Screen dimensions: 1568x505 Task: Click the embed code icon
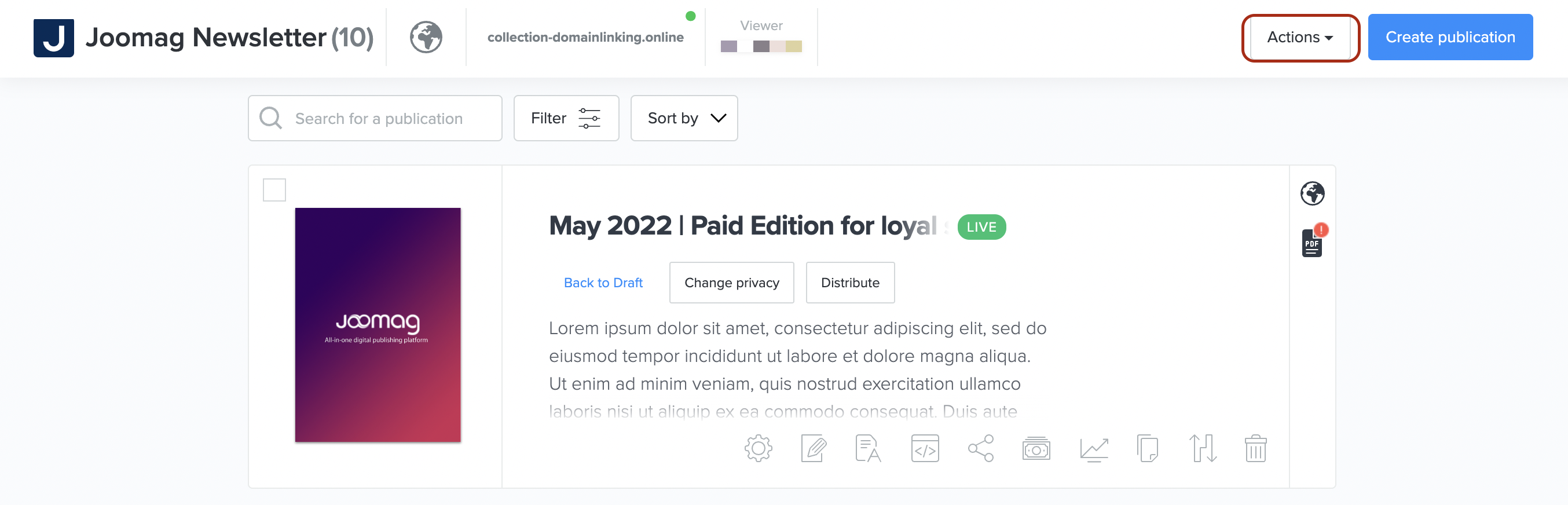point(925,449)
